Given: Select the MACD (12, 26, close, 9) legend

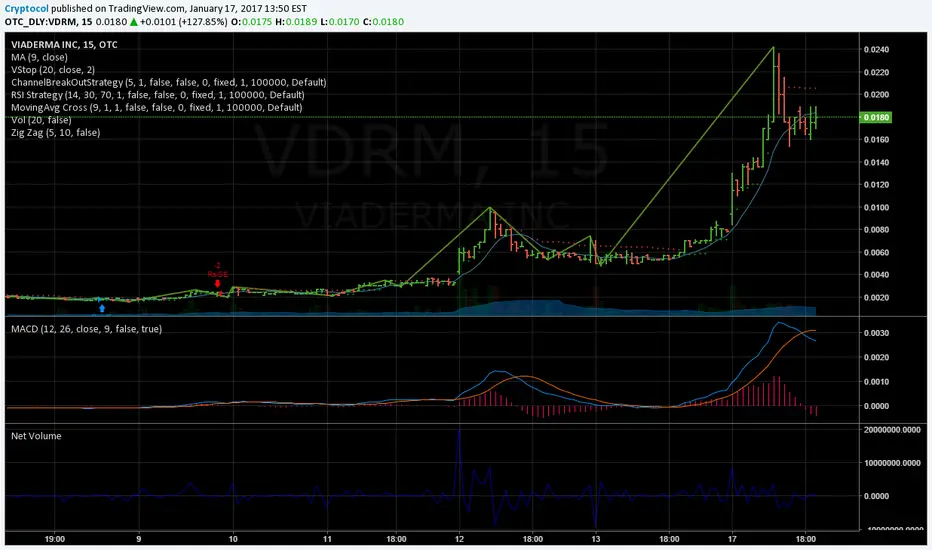Looking at the screenshot, I should click(x=86, y=329).
